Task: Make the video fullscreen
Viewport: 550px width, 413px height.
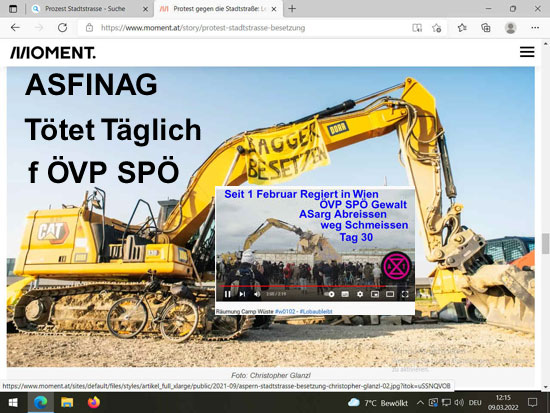Action: (405, 294)
